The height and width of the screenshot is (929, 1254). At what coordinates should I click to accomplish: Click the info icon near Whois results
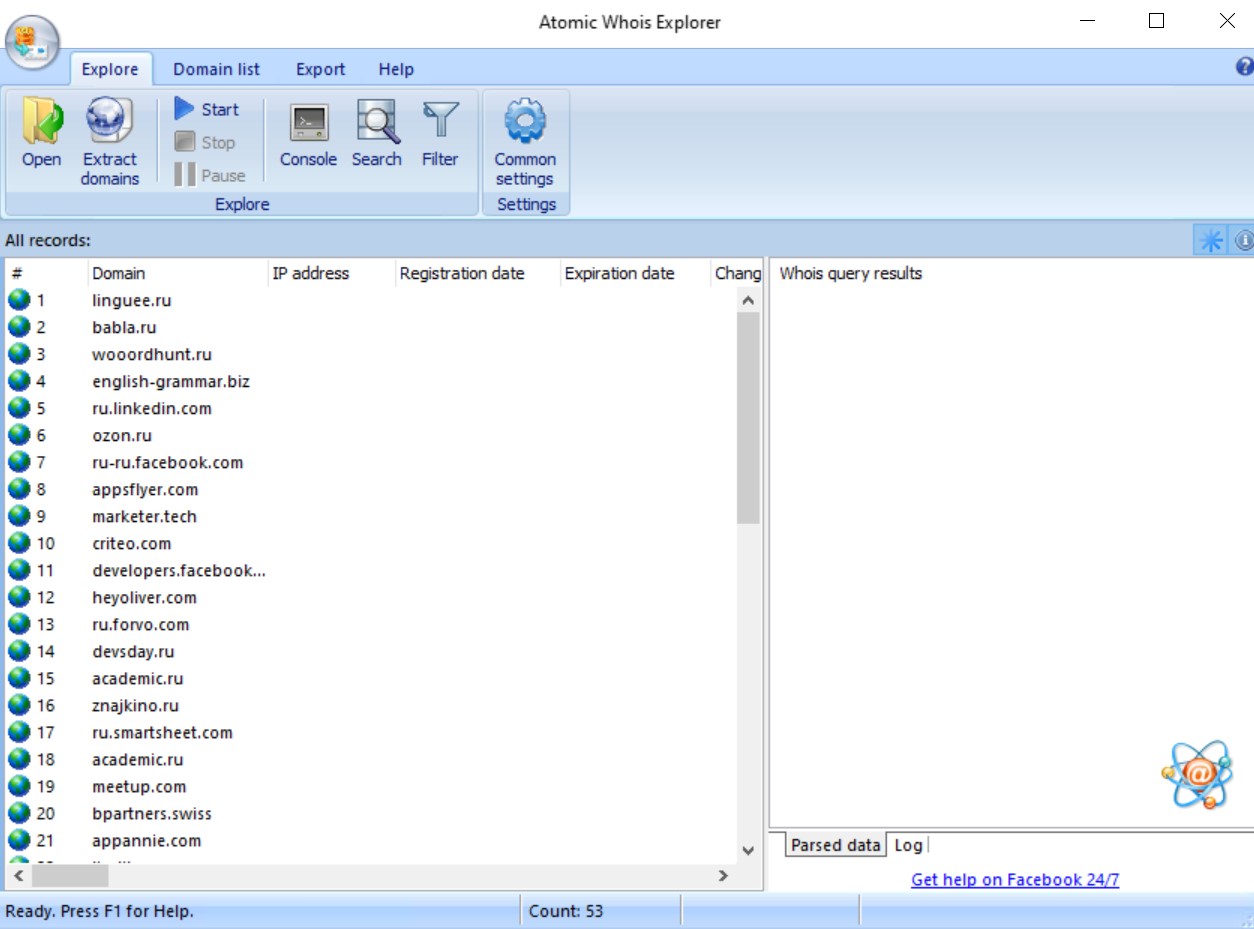(x=1243, y=239)
